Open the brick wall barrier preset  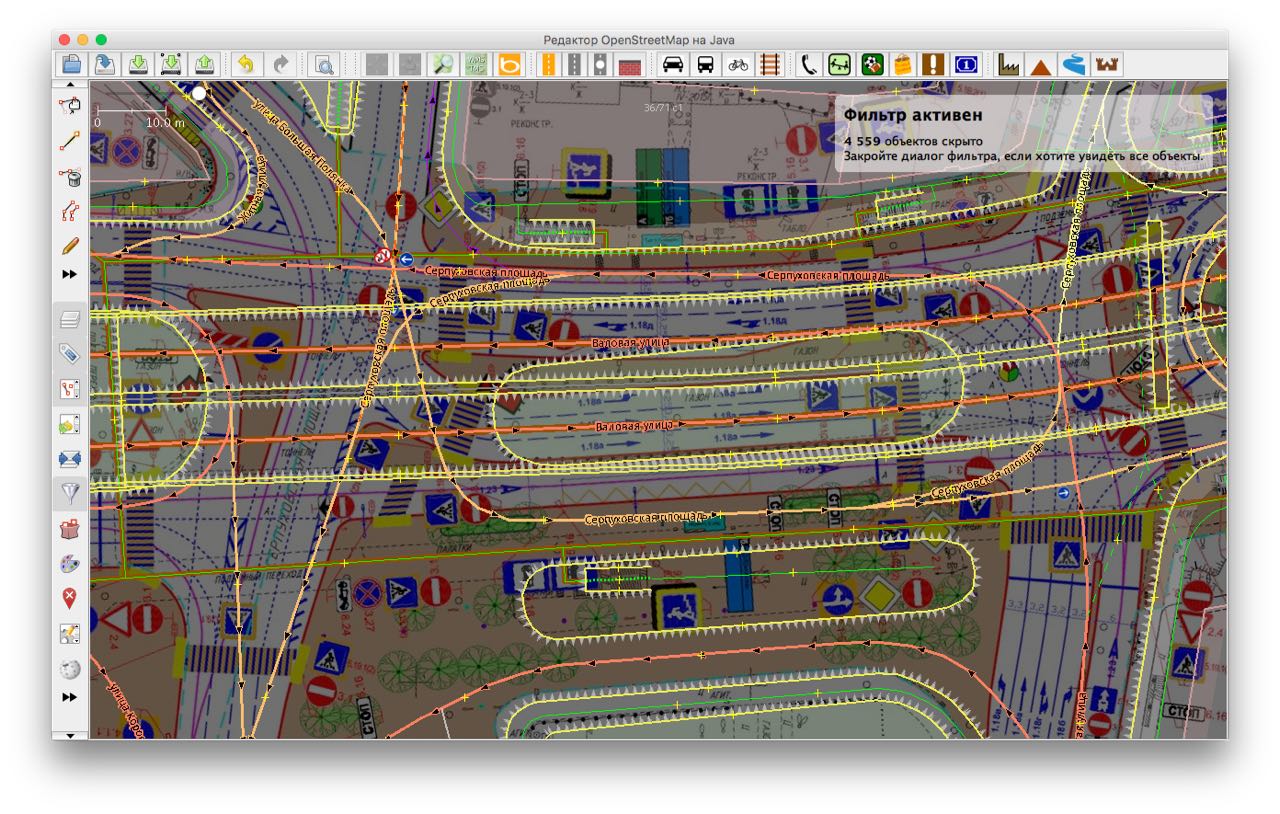[630, 65]
